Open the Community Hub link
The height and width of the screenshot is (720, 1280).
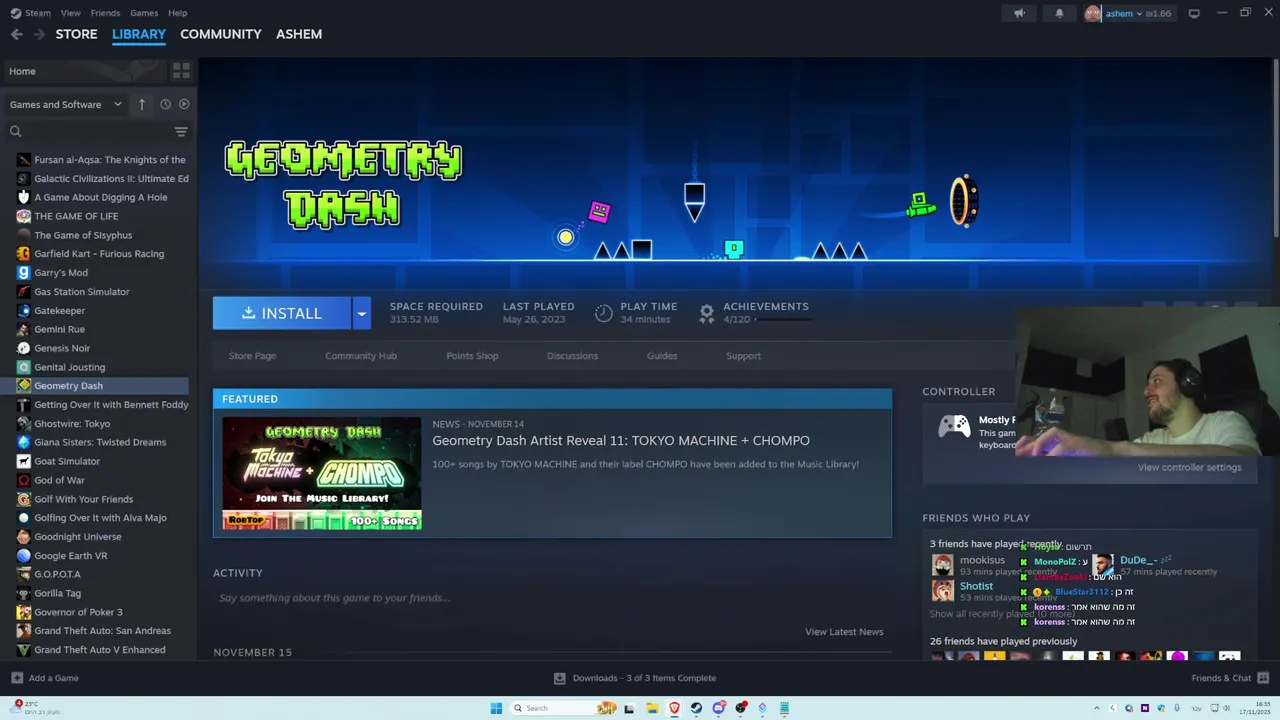361,356
